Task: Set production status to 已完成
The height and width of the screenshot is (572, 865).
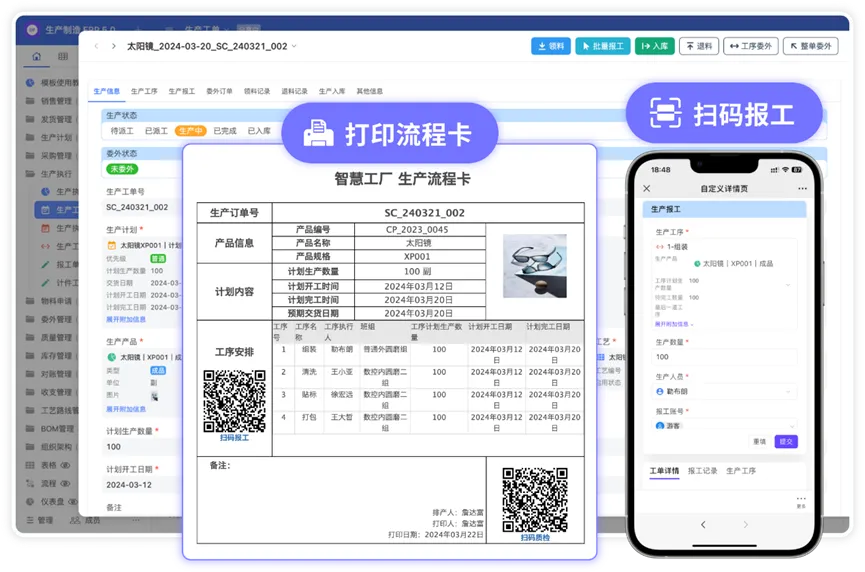Action: [225, 131]
